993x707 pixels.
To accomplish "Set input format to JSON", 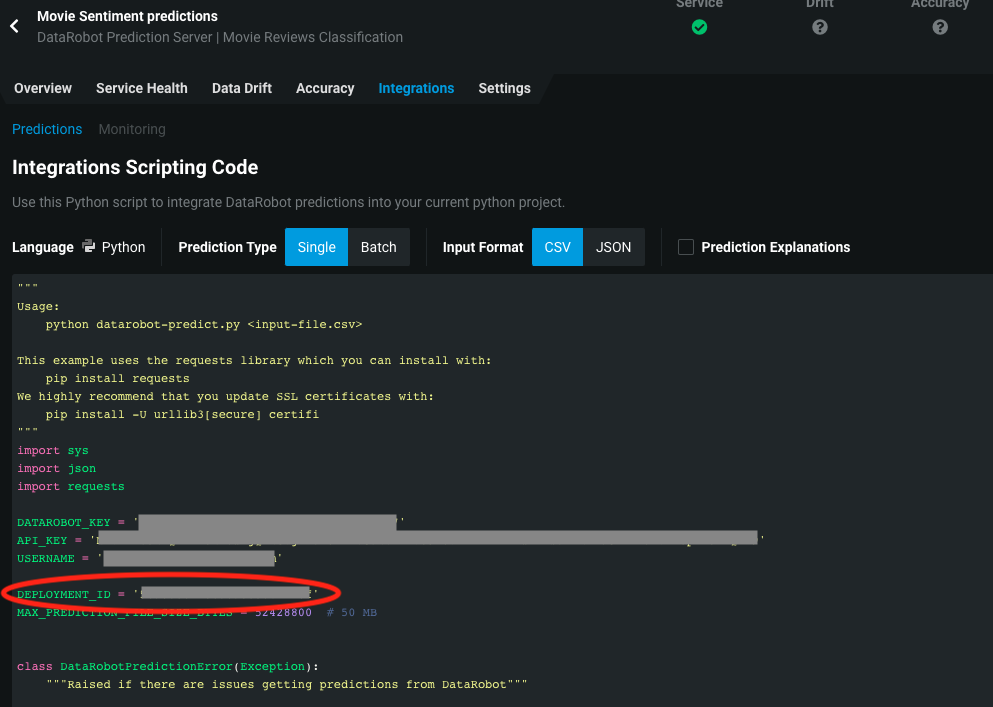I will (614, 247).
